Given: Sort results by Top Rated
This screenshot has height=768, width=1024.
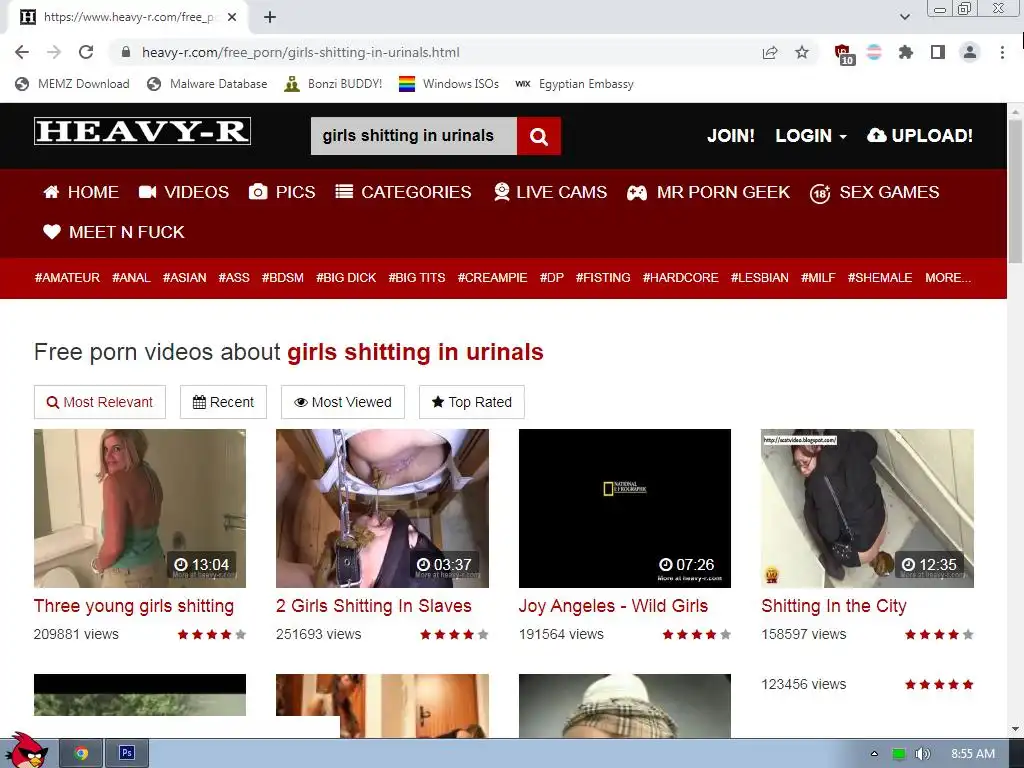Looking at the screenshot, I should pyautogui.click(x=472, y=402).
